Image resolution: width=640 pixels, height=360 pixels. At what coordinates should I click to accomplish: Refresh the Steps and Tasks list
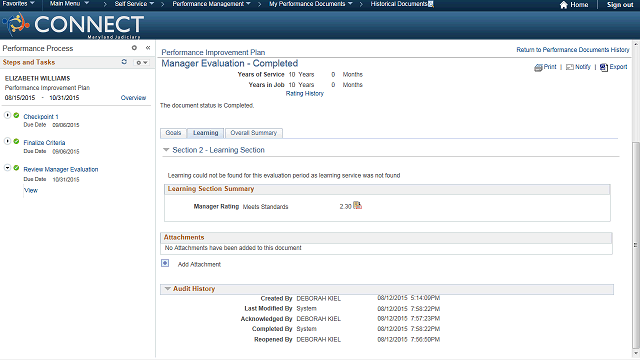[x=124, y=62]
